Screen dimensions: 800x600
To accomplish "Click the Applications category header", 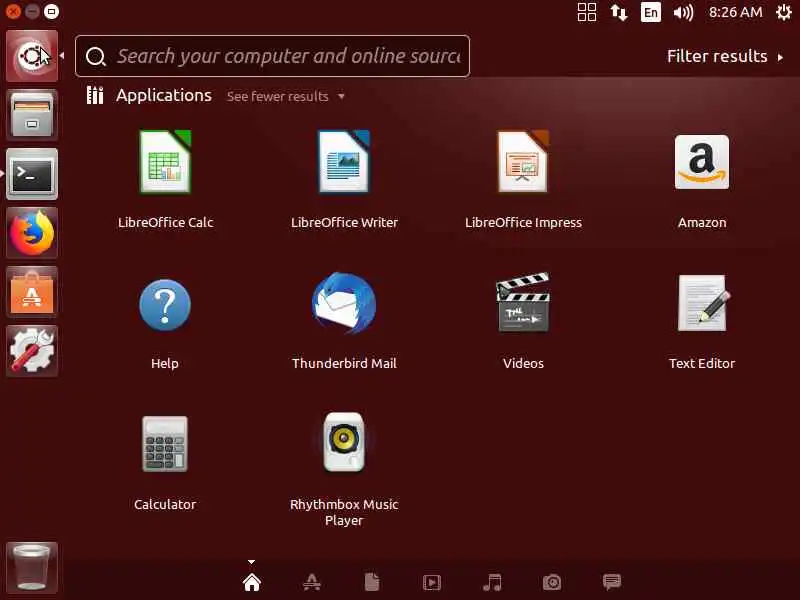I will [x=163, y=95].
